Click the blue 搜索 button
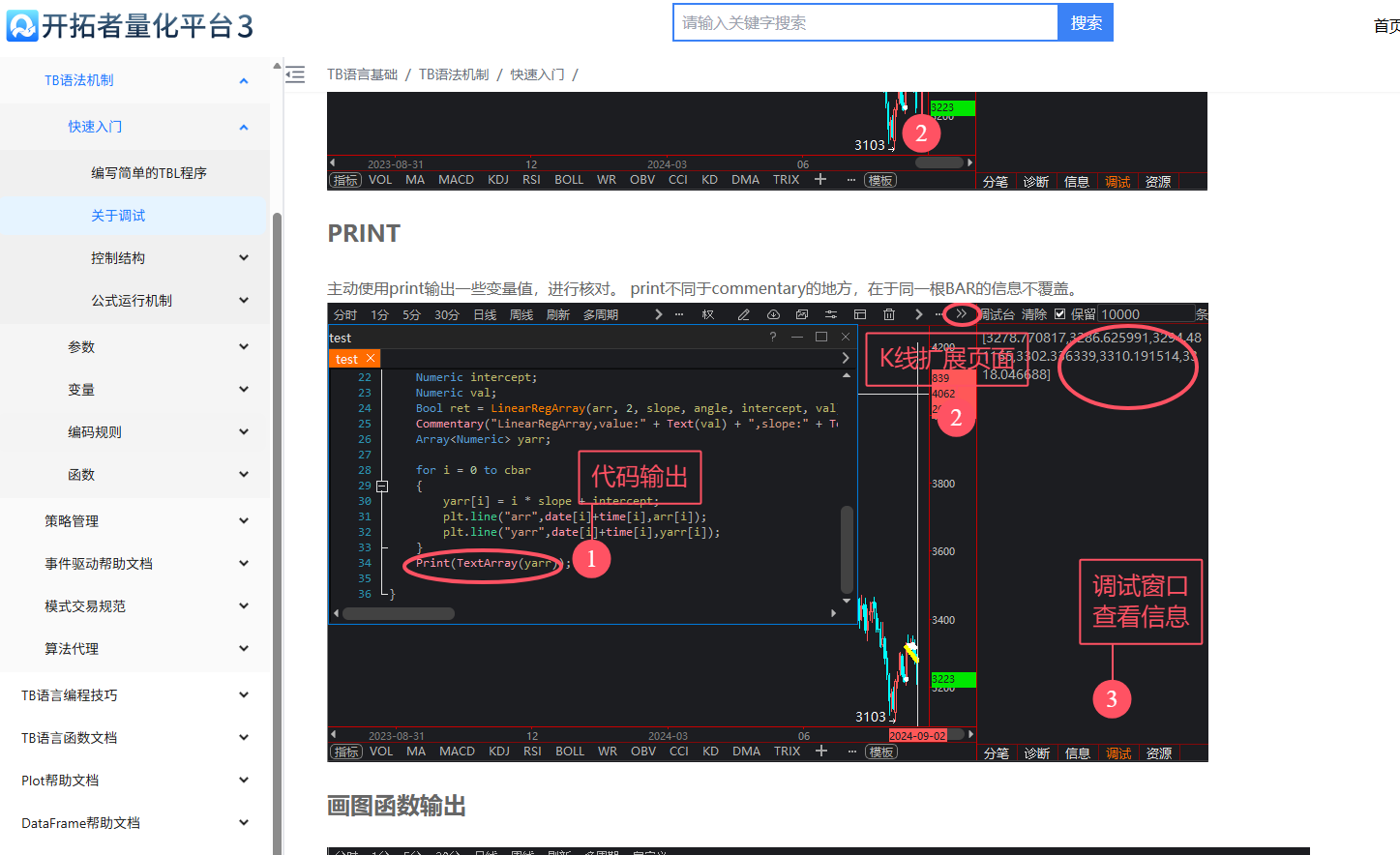 pos(1086,22)
